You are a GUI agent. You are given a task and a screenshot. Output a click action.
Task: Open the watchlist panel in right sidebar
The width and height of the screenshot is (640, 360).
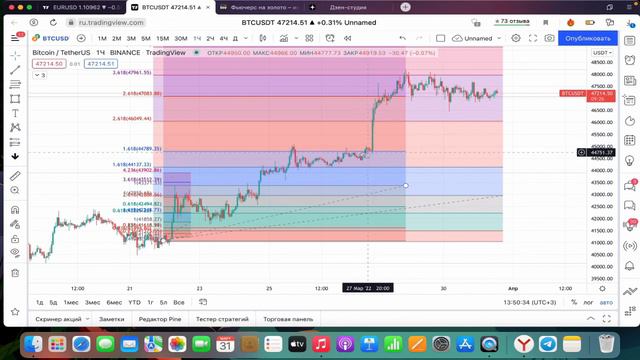[630, 41]
